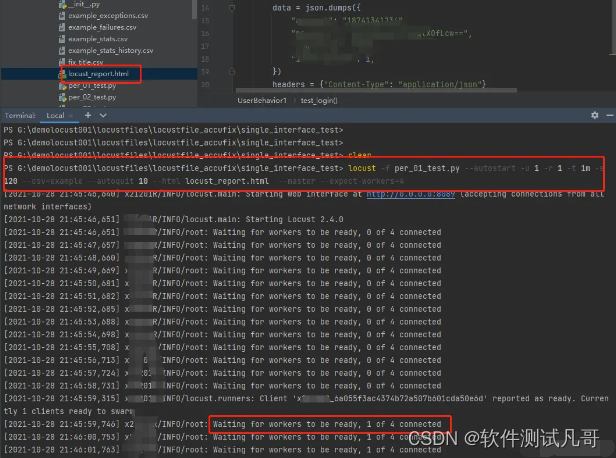Toggle the fold marker on line 19
This screenshot has height=458, width=616.
[232, 71]
